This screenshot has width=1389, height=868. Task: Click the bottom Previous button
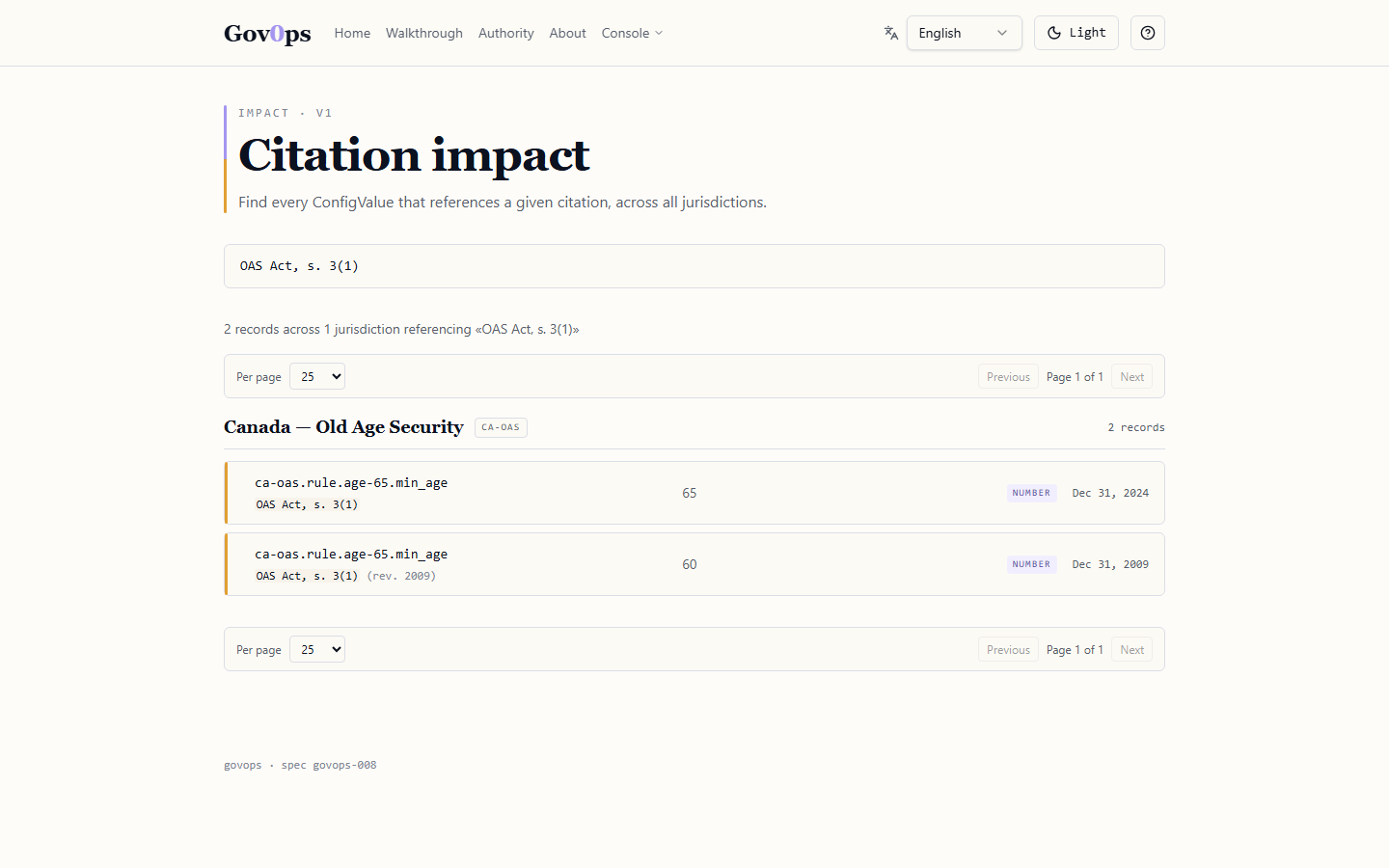click(1008, 650)
